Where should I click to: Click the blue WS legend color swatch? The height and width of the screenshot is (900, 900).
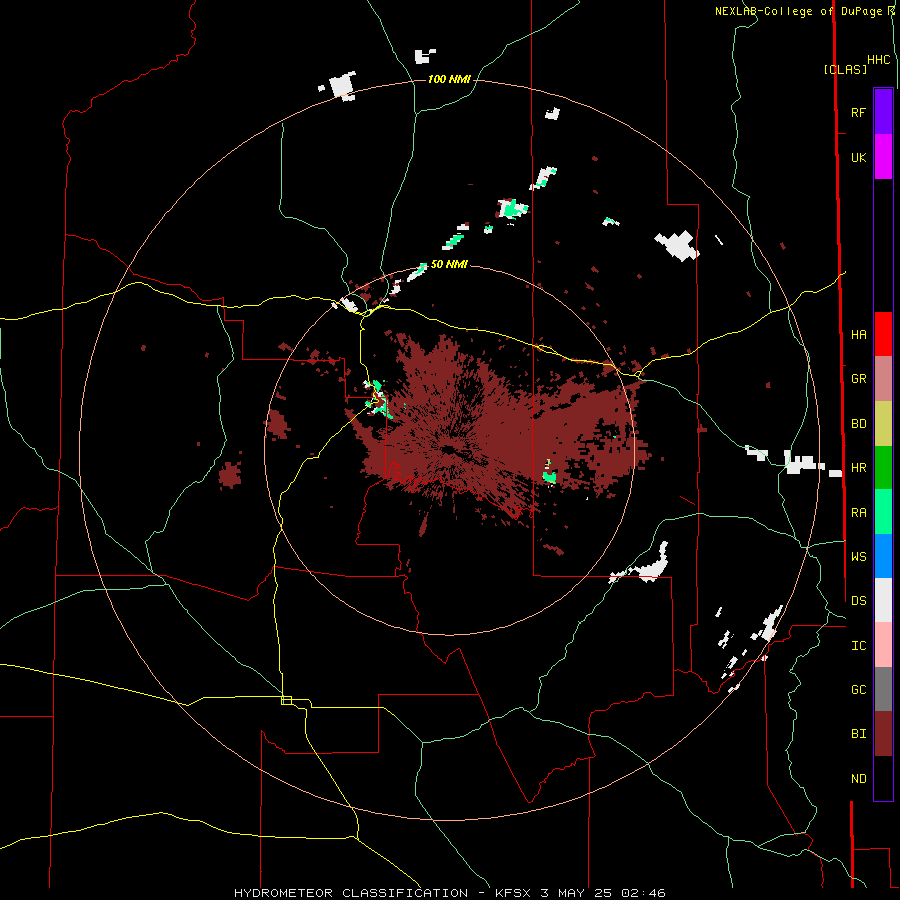883,556
